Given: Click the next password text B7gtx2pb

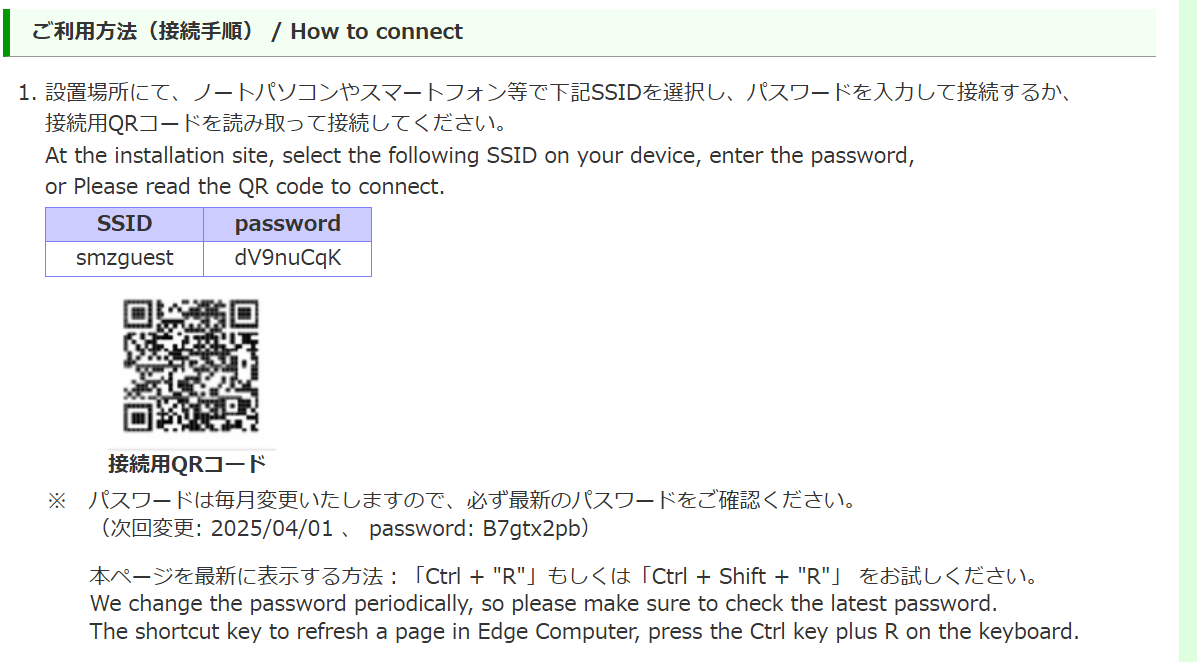Looking at the screenshot, I should [531, 528].
